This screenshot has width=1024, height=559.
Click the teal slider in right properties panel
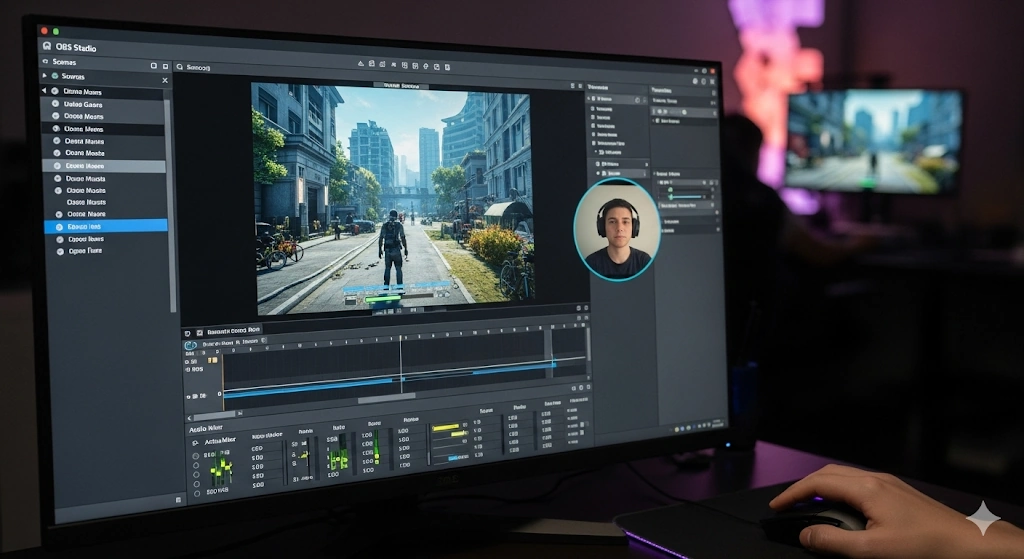pos(684,197)
